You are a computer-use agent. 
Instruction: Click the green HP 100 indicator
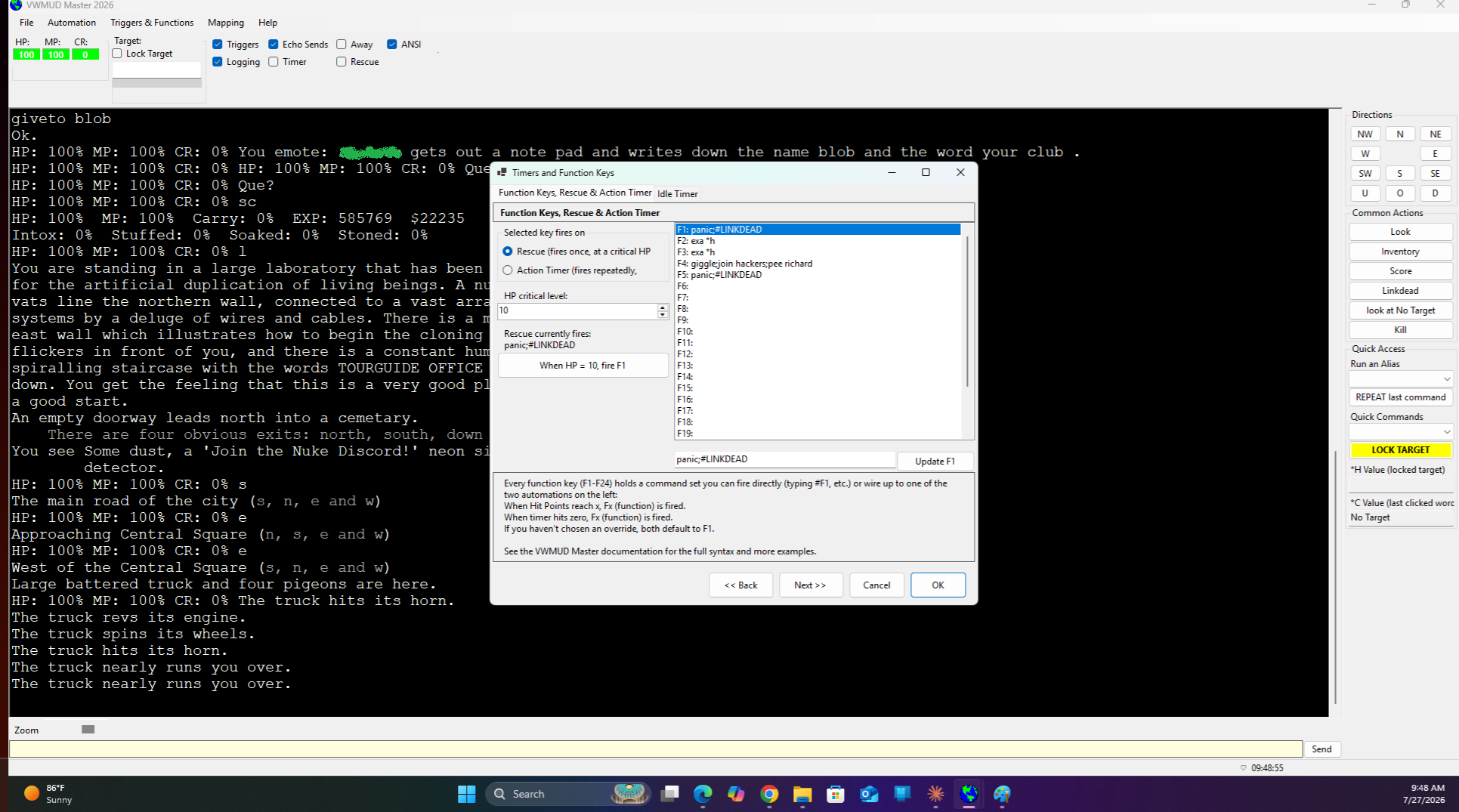coord(26,55)
